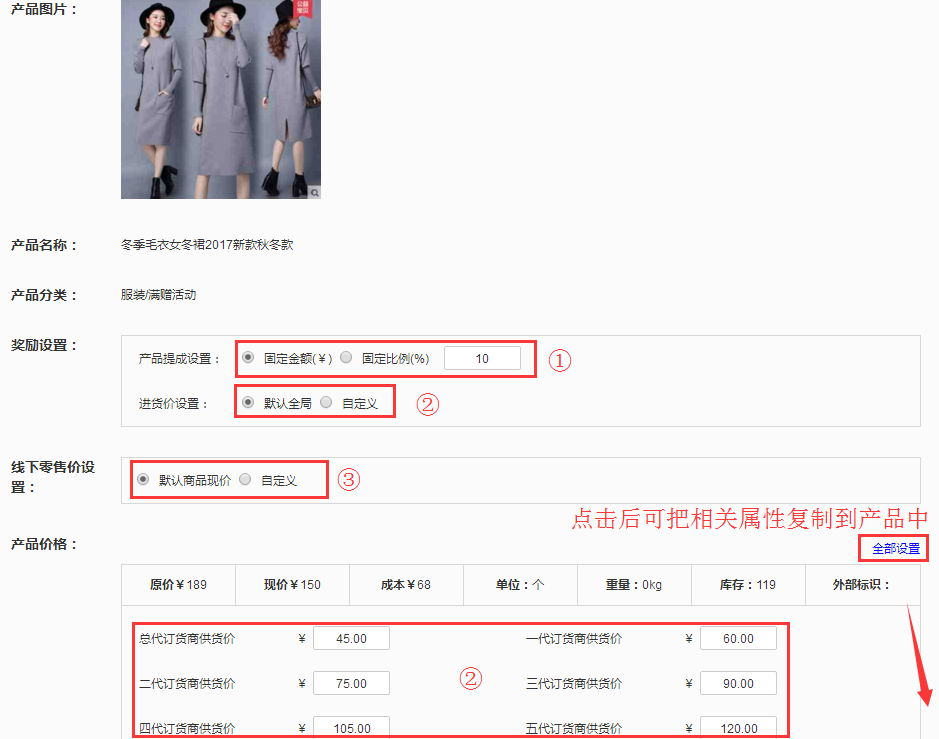
Task: Click the 现价 ¥150 cell
Action: coord(292,584)
